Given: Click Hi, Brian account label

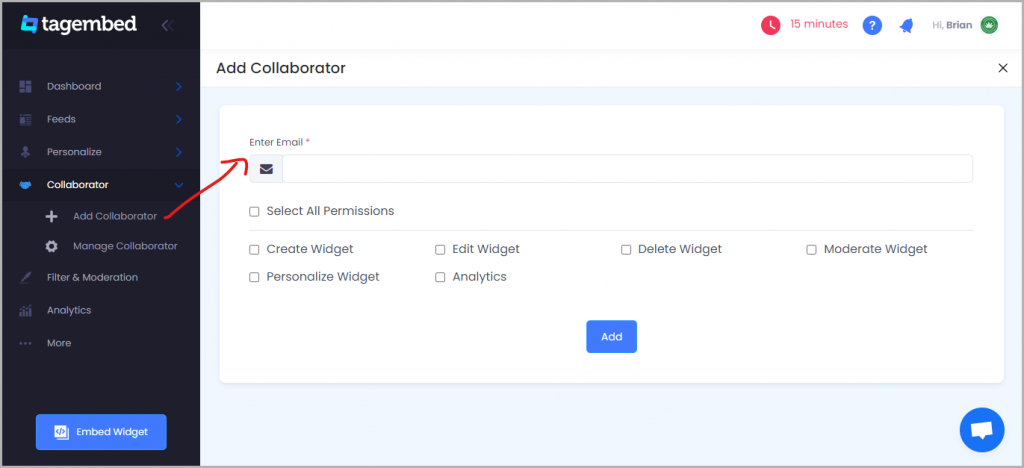Looking at the screenshot, I should pos(952,25).
